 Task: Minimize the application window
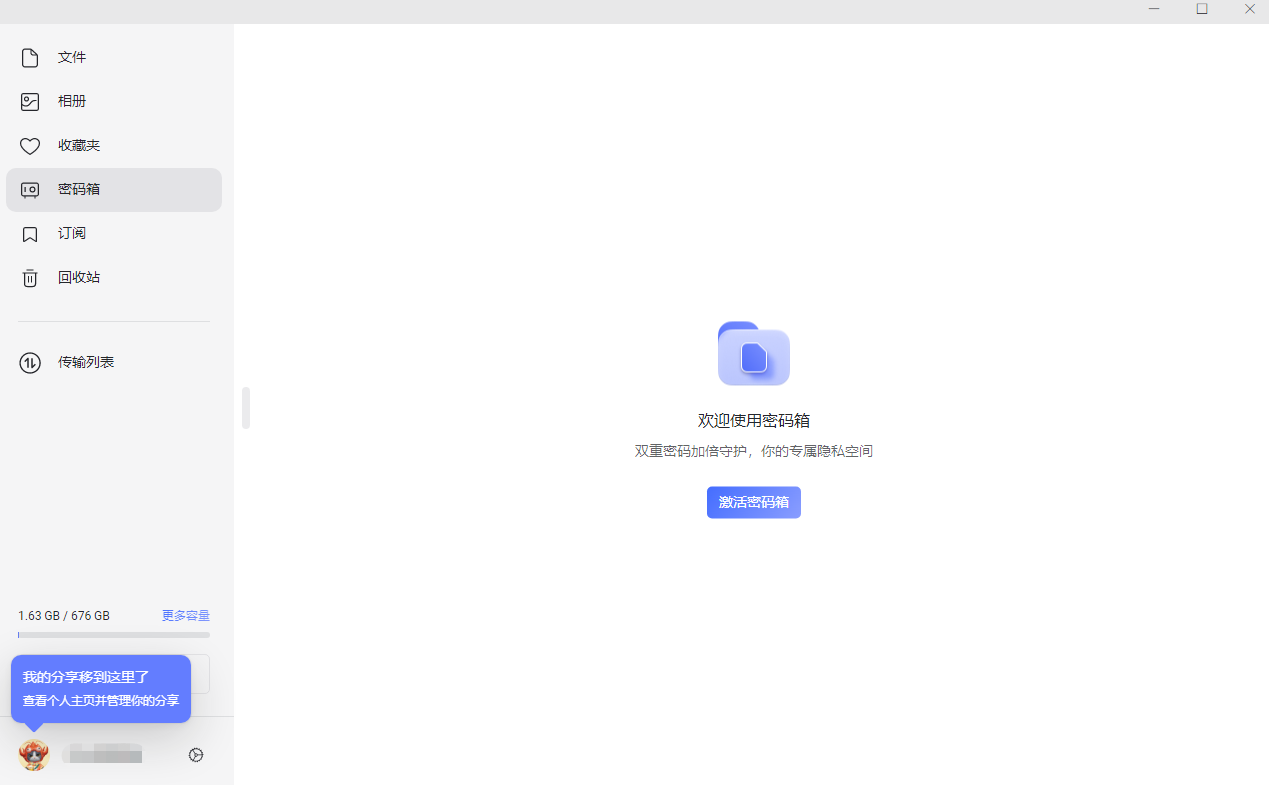[1154, 9]
